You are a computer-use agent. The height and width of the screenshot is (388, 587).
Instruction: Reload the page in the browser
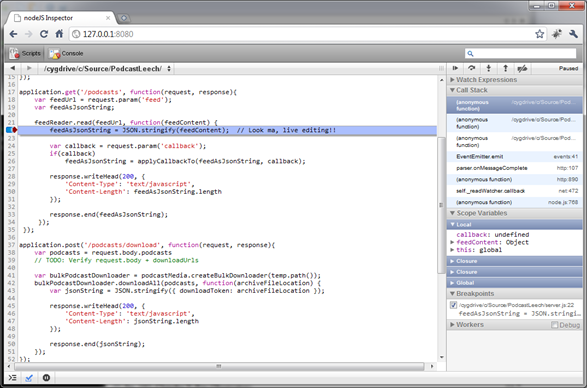pyautogui.click(x=44, y=34)
